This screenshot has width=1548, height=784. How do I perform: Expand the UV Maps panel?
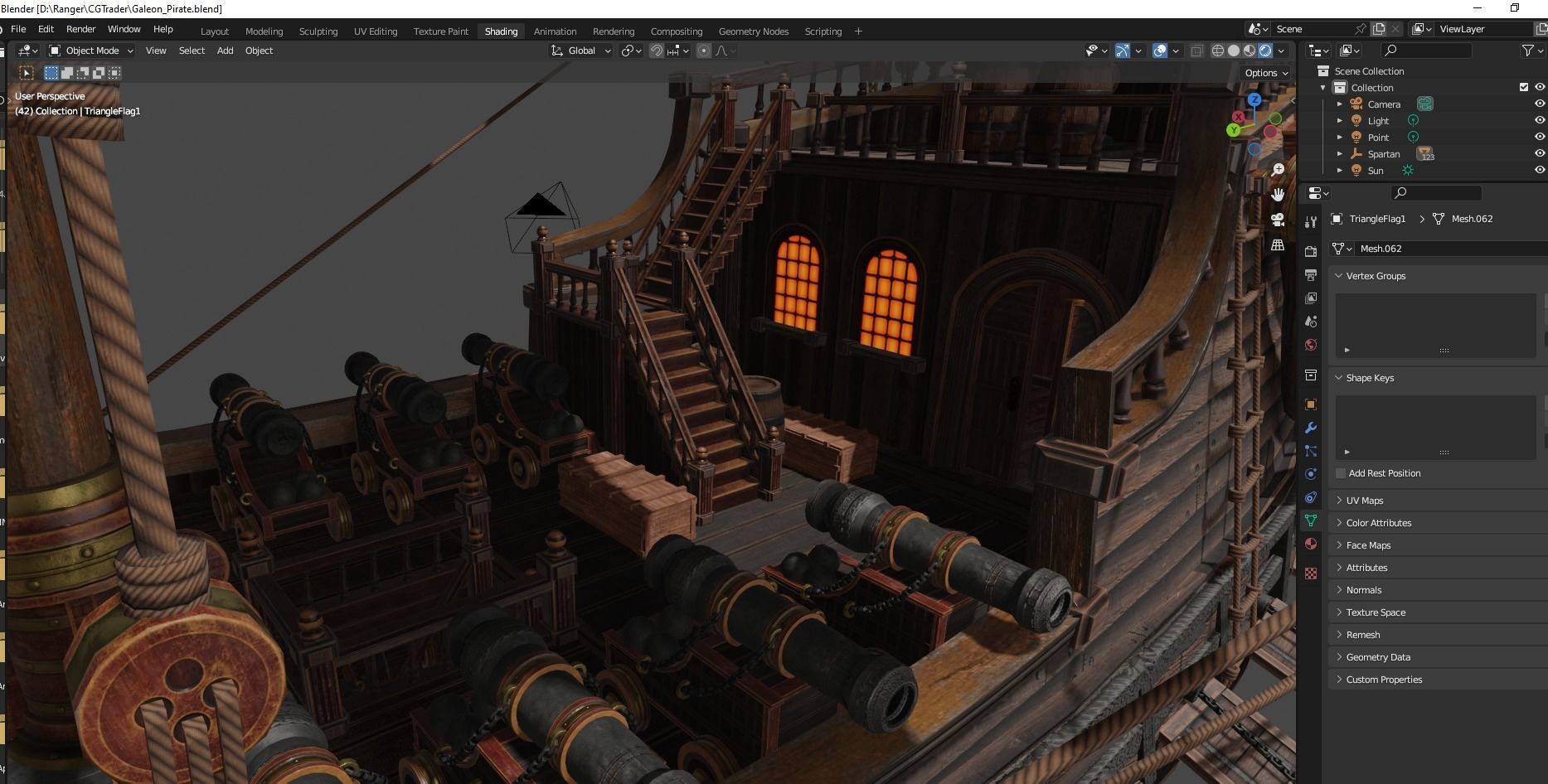coord(1338,501)
